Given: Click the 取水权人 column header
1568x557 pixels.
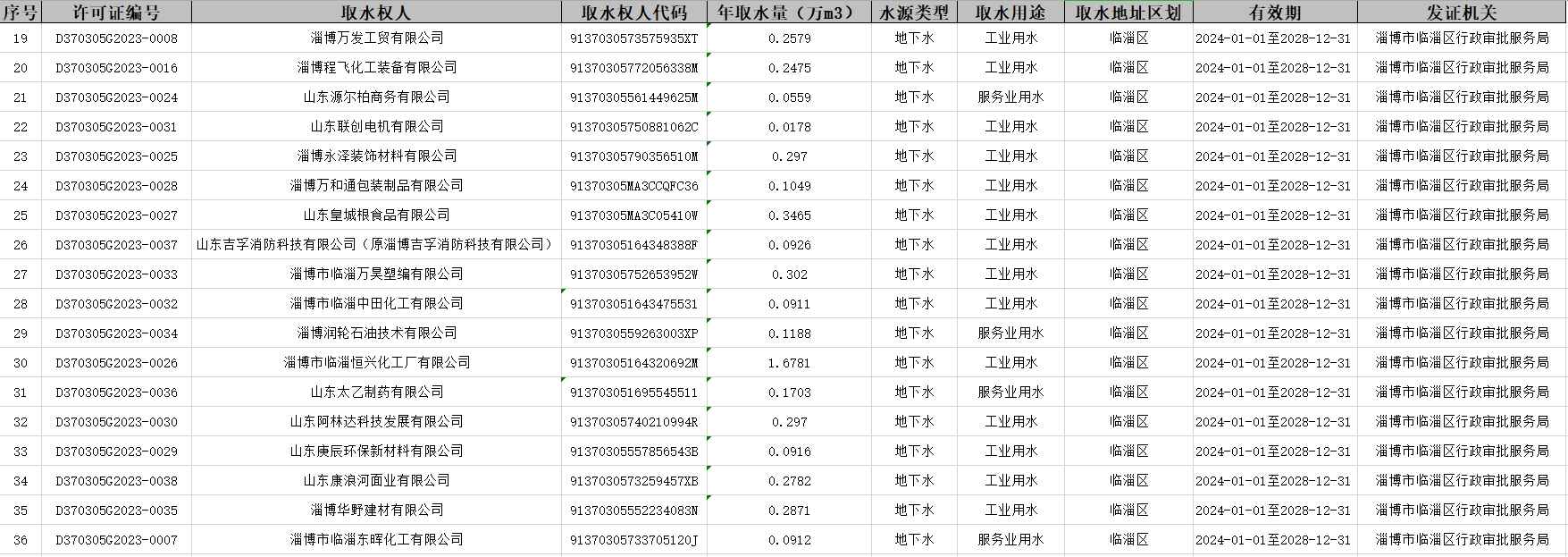Looking at the screenshot, I should click(x=376, y=13).
